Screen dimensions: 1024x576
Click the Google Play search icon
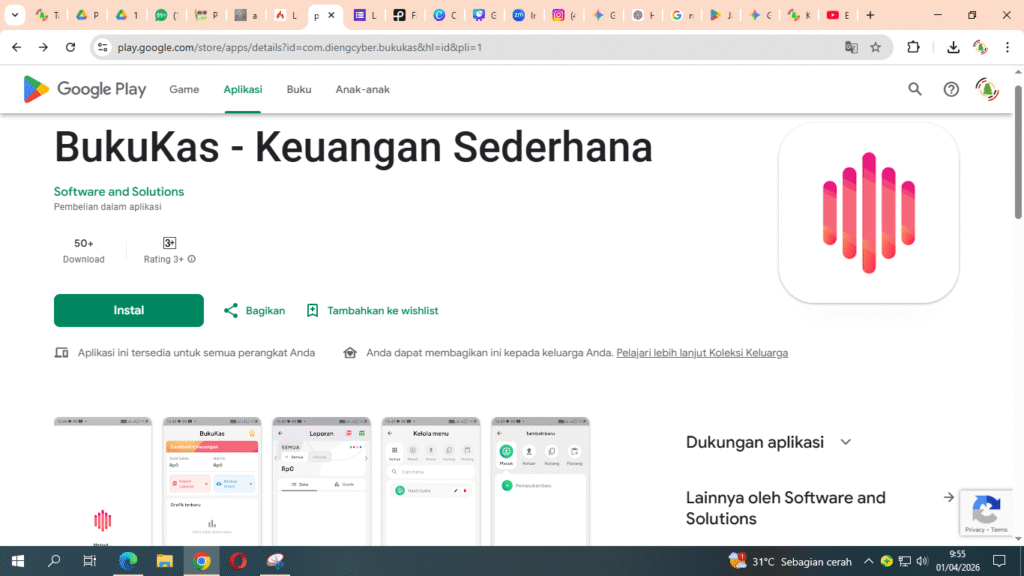pos(914,89)
